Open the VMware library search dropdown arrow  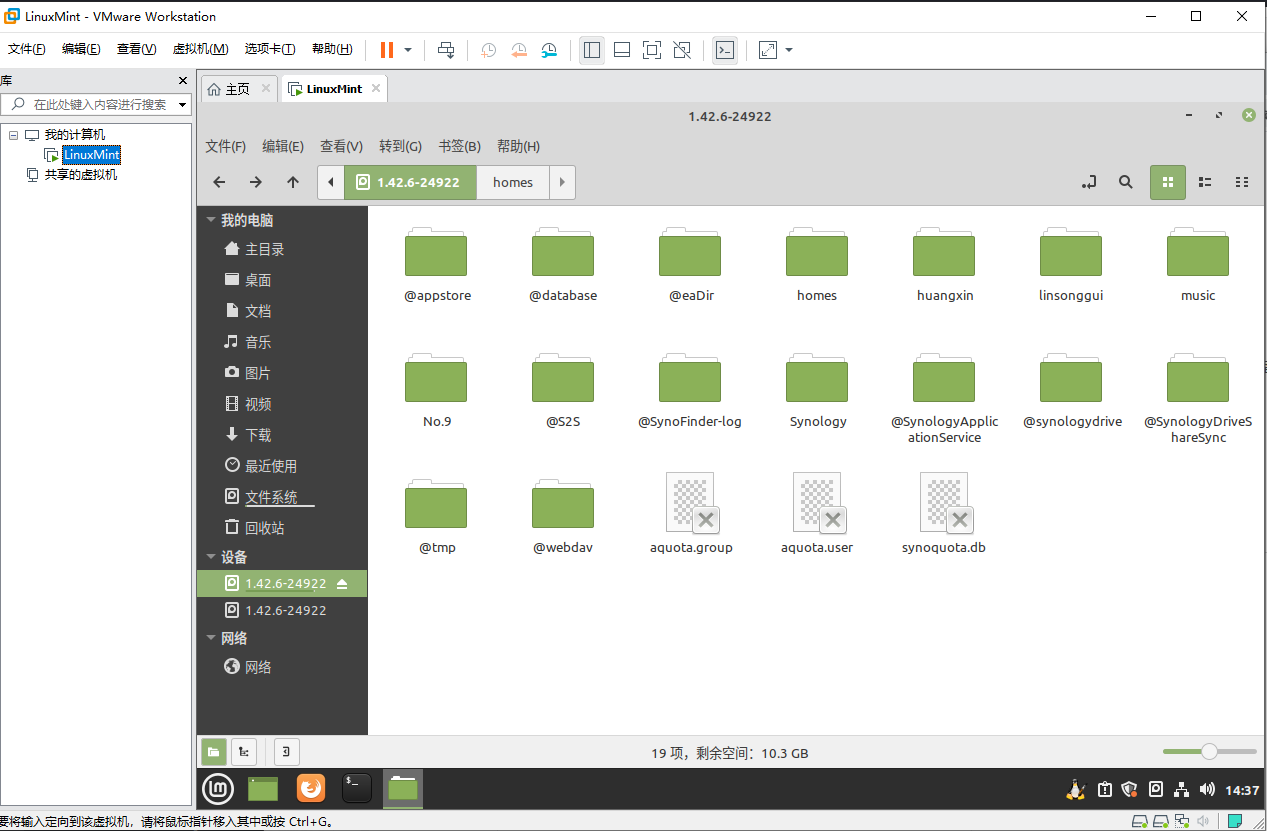tap(183, 104)
